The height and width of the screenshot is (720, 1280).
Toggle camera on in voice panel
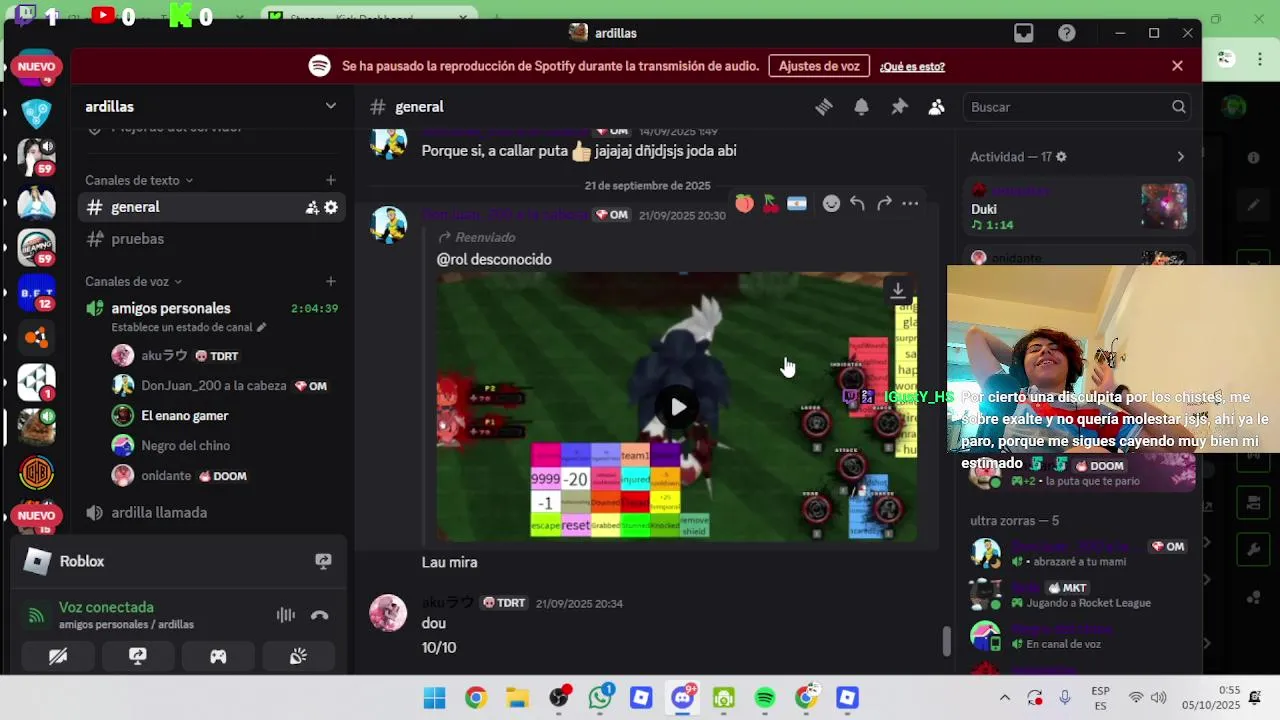[x=58, y=656]
